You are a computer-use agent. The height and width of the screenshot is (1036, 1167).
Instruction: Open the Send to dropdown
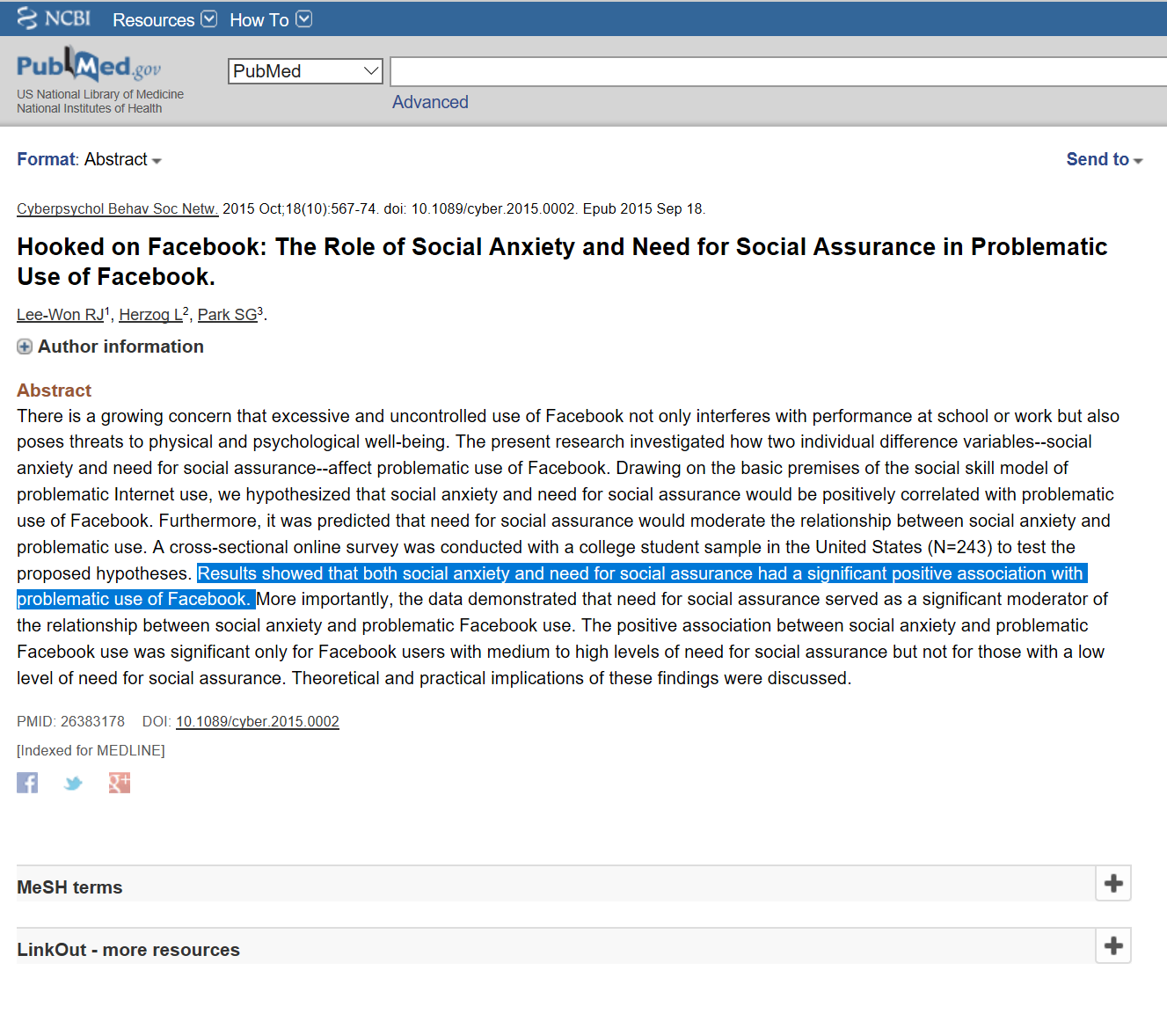point(1104,160)
